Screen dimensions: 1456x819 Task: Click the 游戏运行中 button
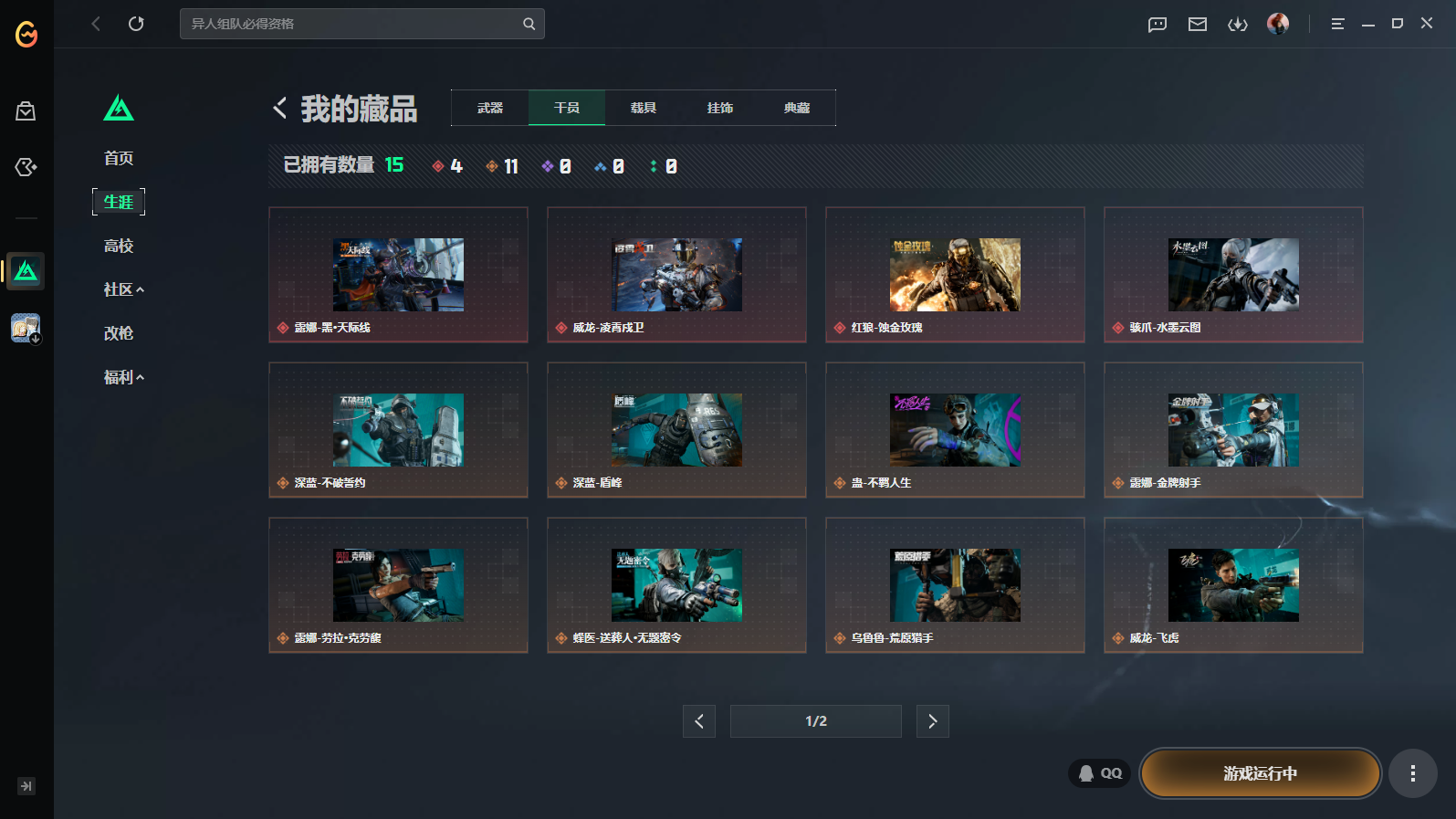coord(1260,773)
